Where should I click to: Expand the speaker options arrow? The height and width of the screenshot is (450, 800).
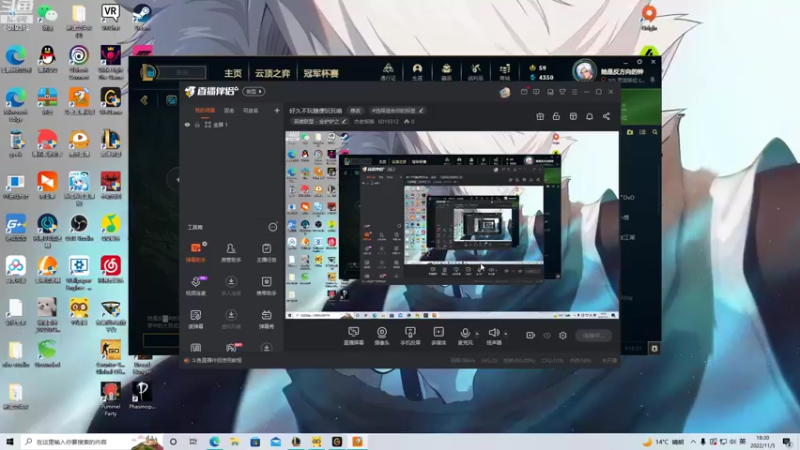[506, 334]
